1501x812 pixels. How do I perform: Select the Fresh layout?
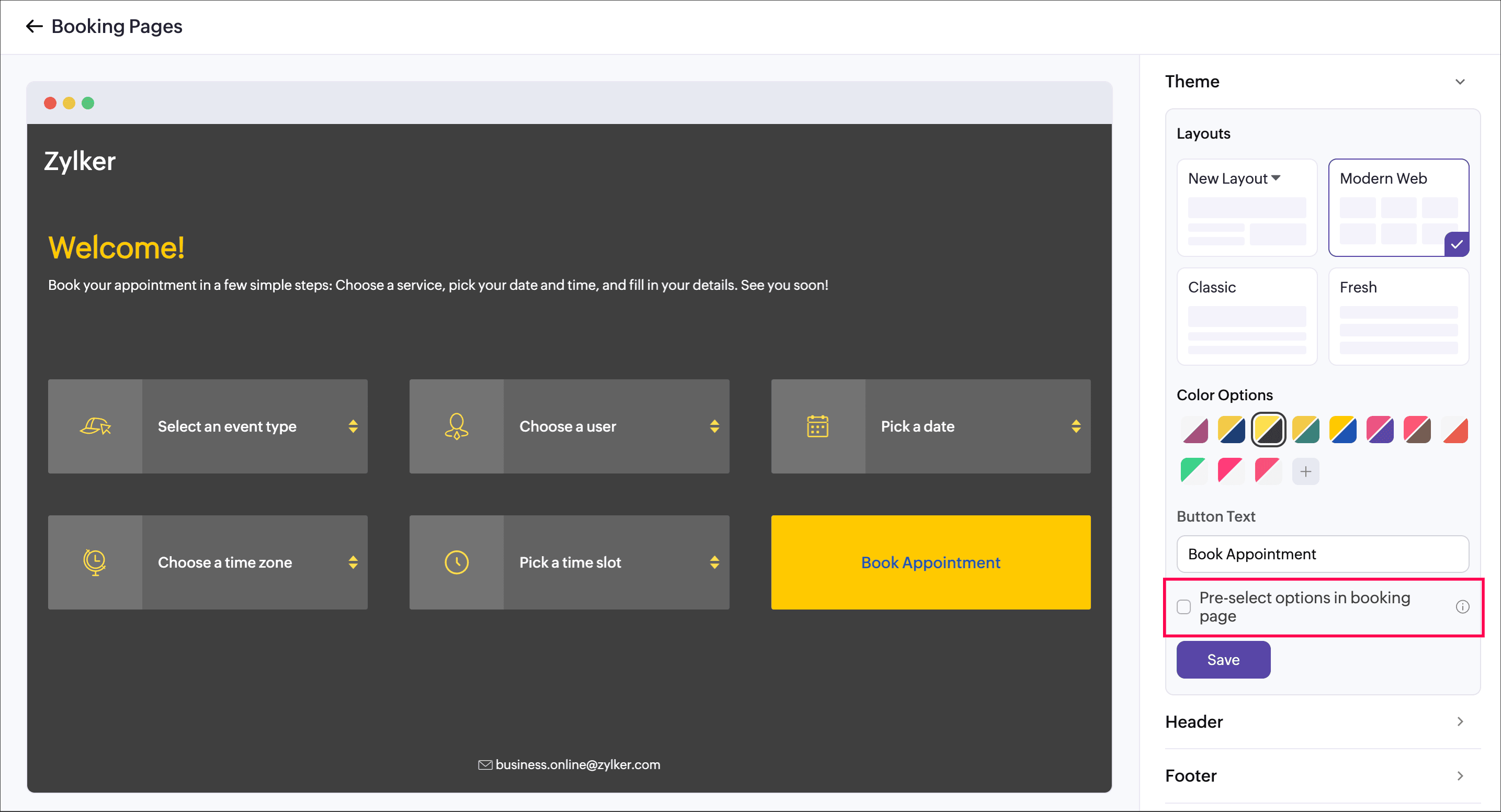point(1398,317)
